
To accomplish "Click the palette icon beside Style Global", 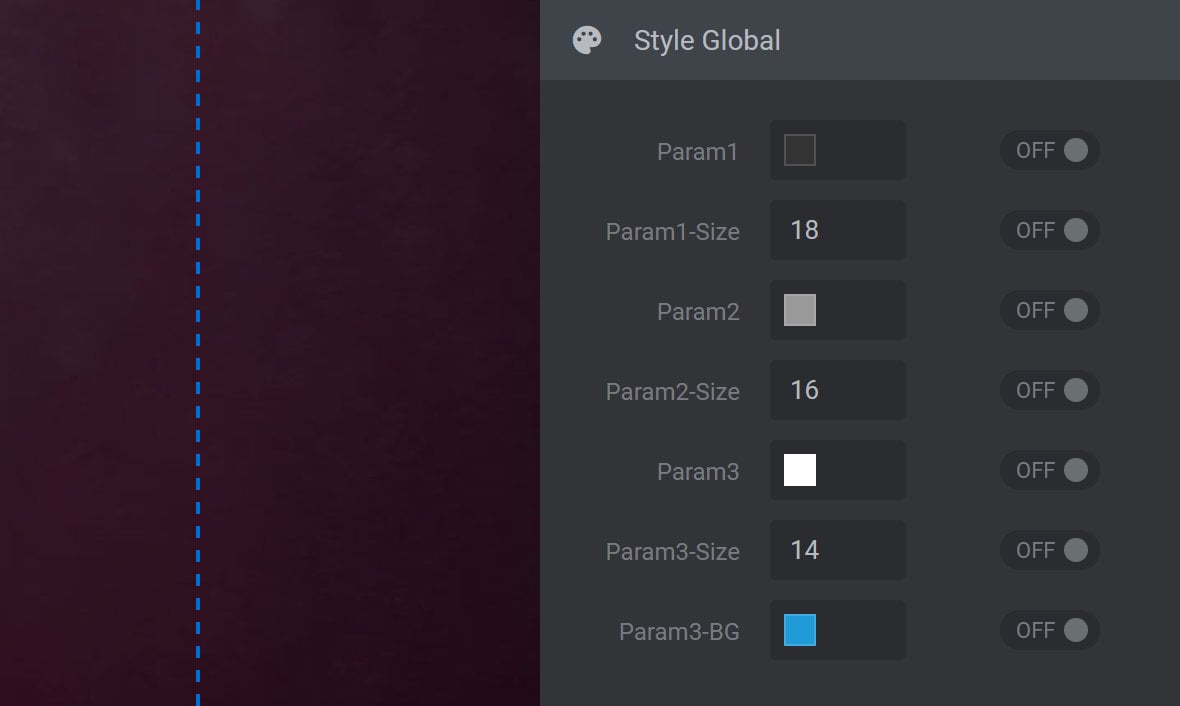I will point(587,41).
